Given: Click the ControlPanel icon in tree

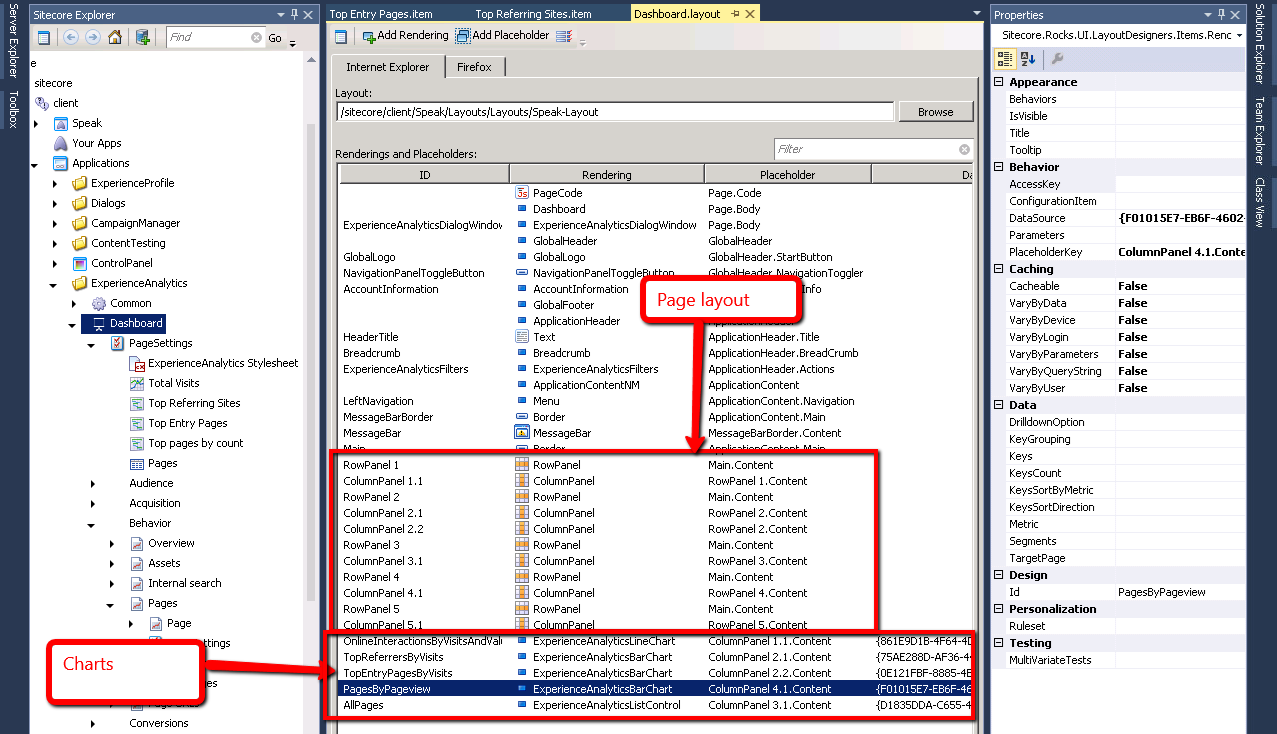Looking at the screenshot, I should click(80, 263).
